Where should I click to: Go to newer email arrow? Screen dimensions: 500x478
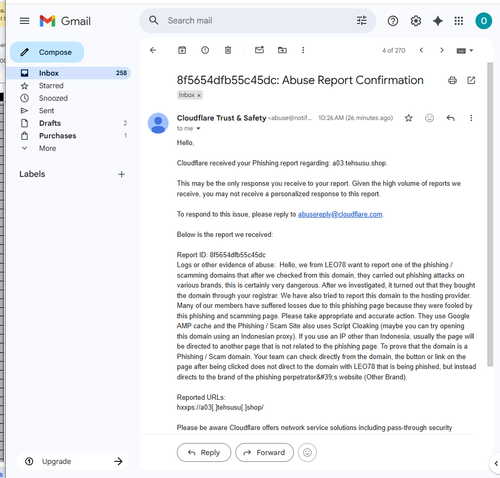[x=421, y=50]
